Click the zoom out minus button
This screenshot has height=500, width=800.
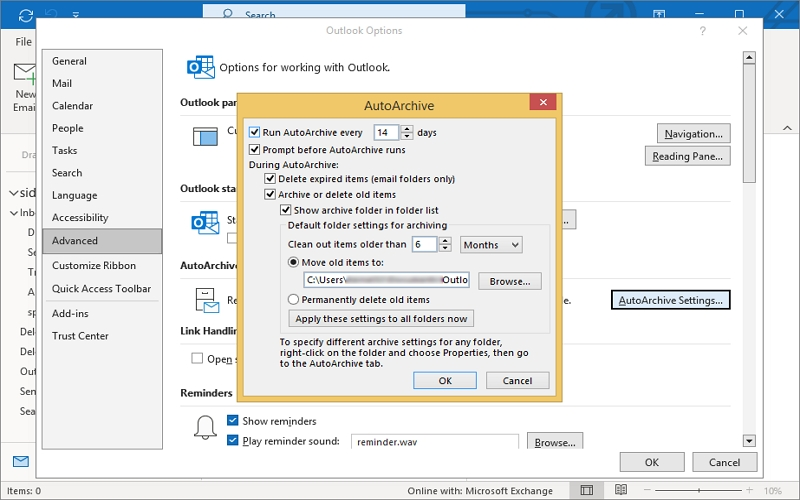[x=647, y=490]
